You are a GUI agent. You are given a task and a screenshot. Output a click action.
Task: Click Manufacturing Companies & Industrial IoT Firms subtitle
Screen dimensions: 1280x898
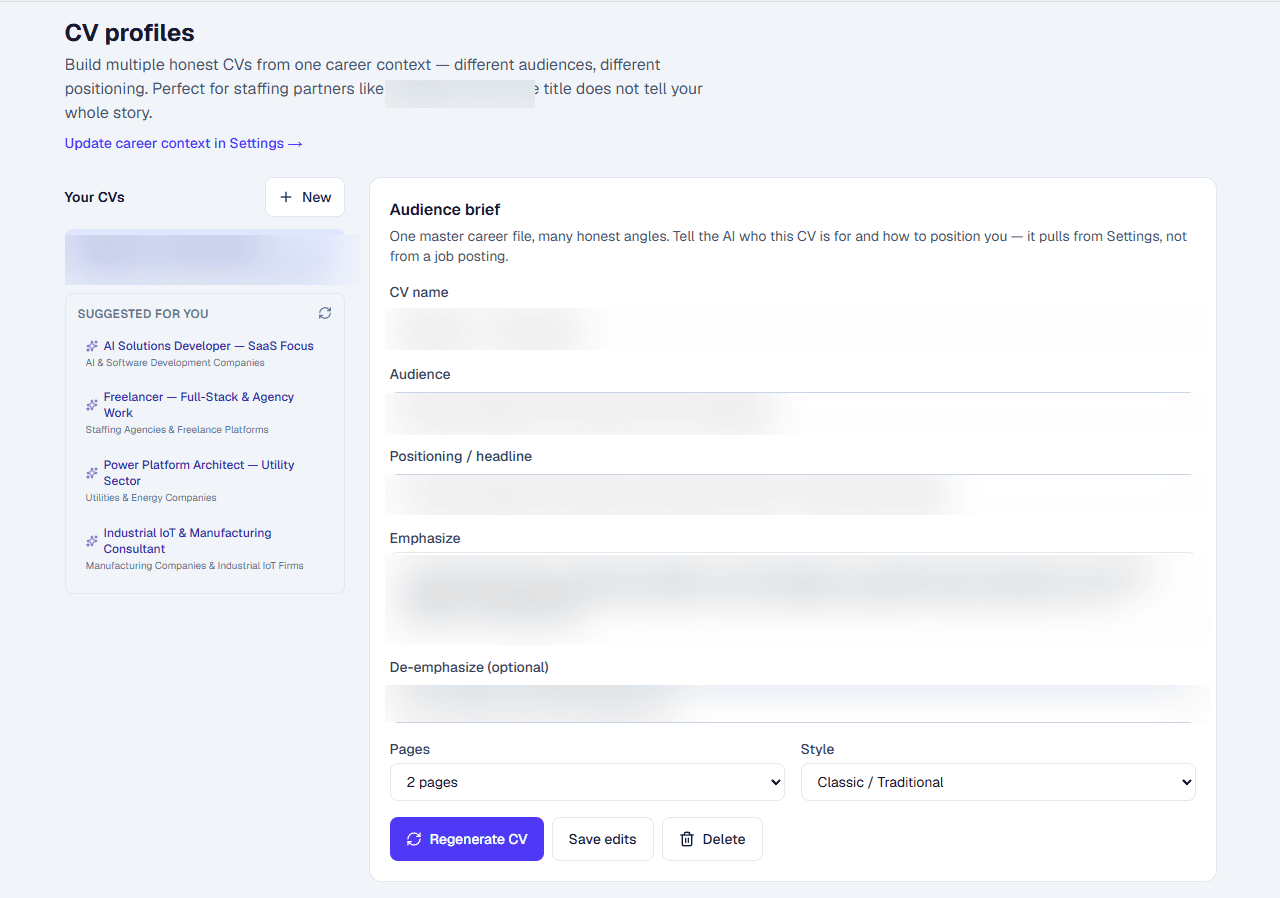click(195, 566)
